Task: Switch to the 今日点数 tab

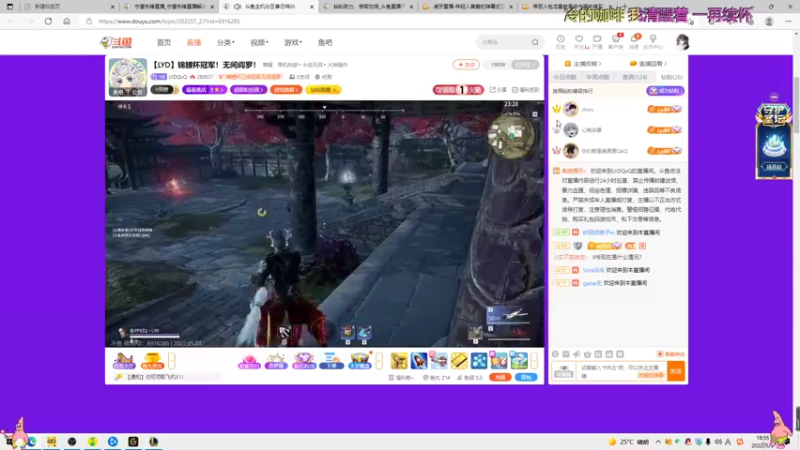Action: coord(565,77)
